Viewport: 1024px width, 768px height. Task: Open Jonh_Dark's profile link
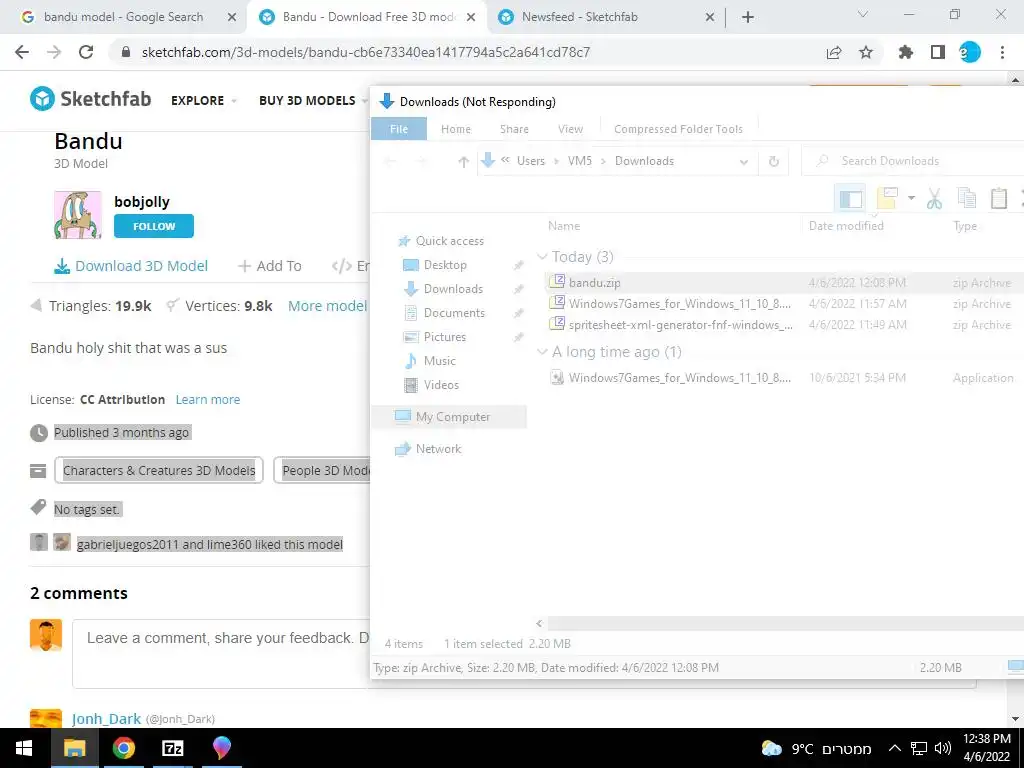(106, 719)
